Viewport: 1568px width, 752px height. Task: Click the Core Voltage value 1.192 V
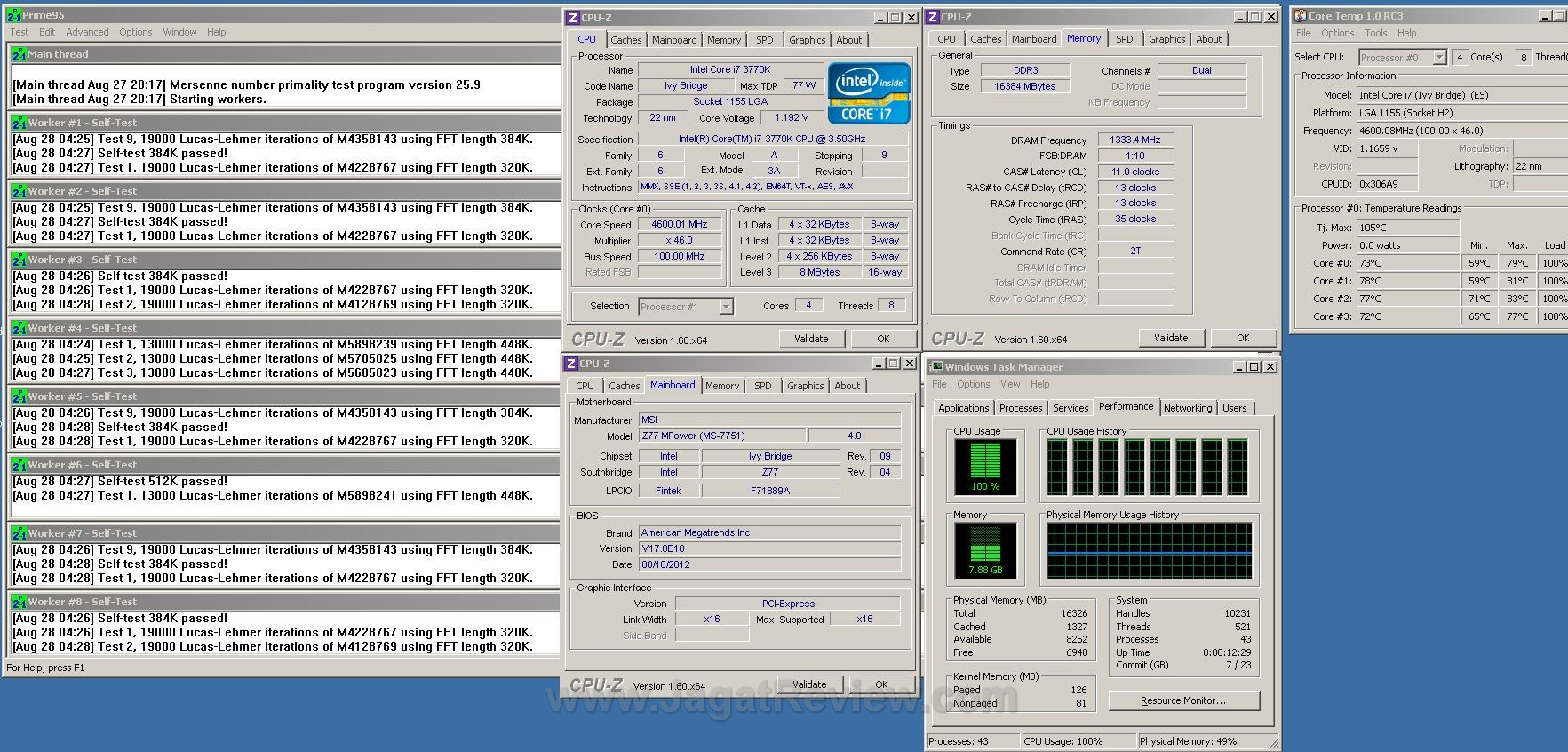[792, 117]
